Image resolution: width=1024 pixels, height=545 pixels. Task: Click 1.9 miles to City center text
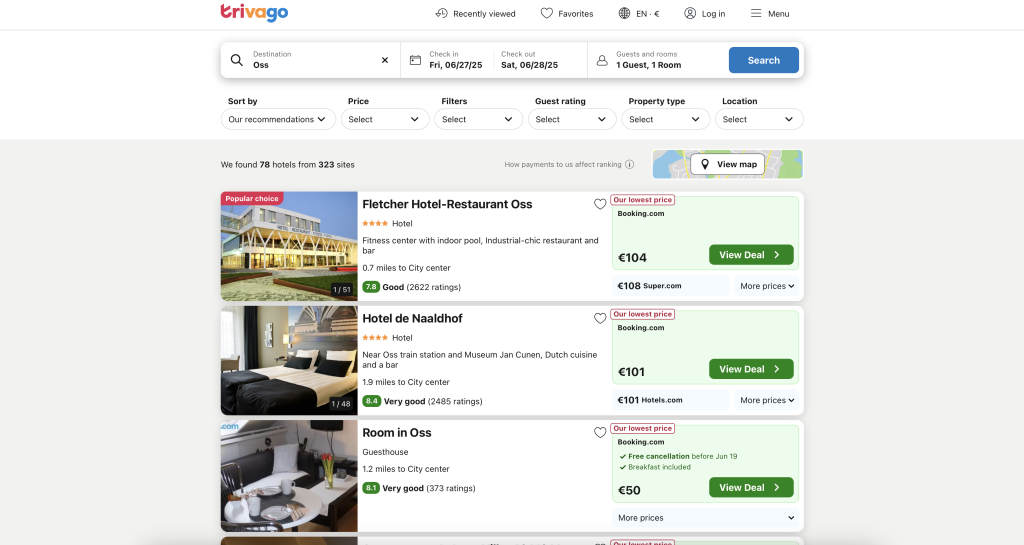(x=406, y=382)
